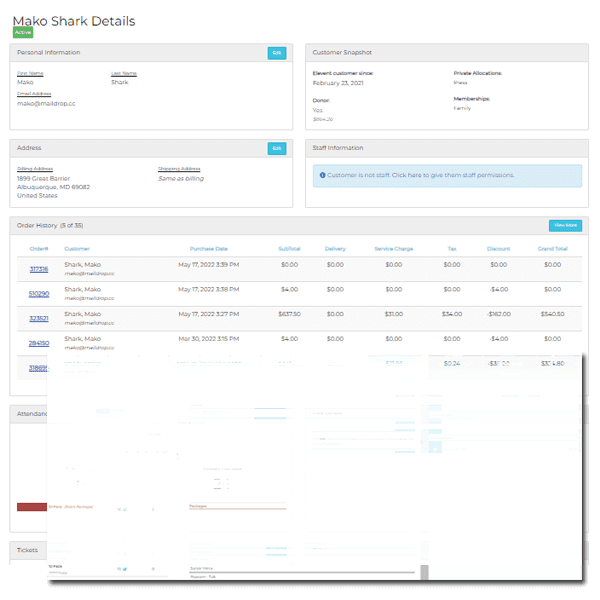Click the $637.50 subtotal cell
The width and height of the screenshot is (600, 600).
pos(289,314)
